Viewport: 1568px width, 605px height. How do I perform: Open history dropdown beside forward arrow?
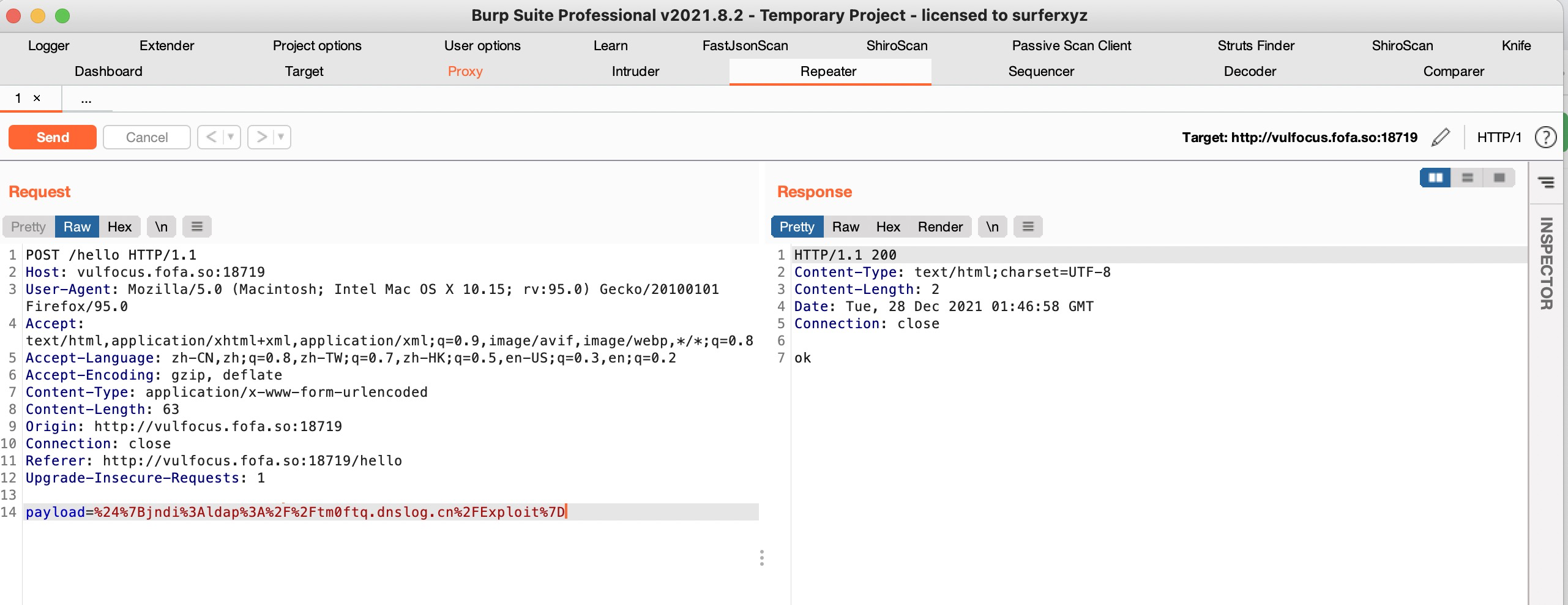[282, 137]
